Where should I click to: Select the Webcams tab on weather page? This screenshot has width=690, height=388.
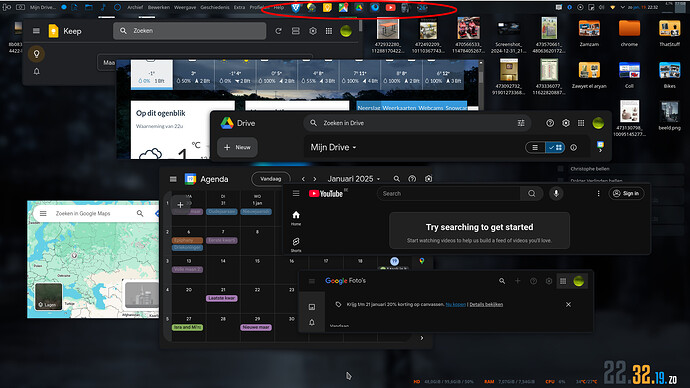[x=430, y=108]
